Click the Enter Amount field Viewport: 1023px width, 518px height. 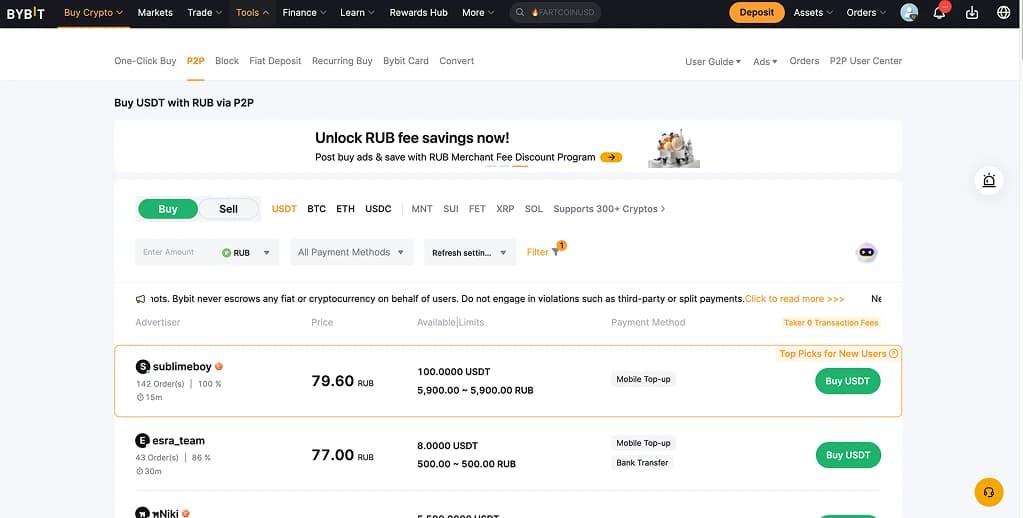coord(175,252)
